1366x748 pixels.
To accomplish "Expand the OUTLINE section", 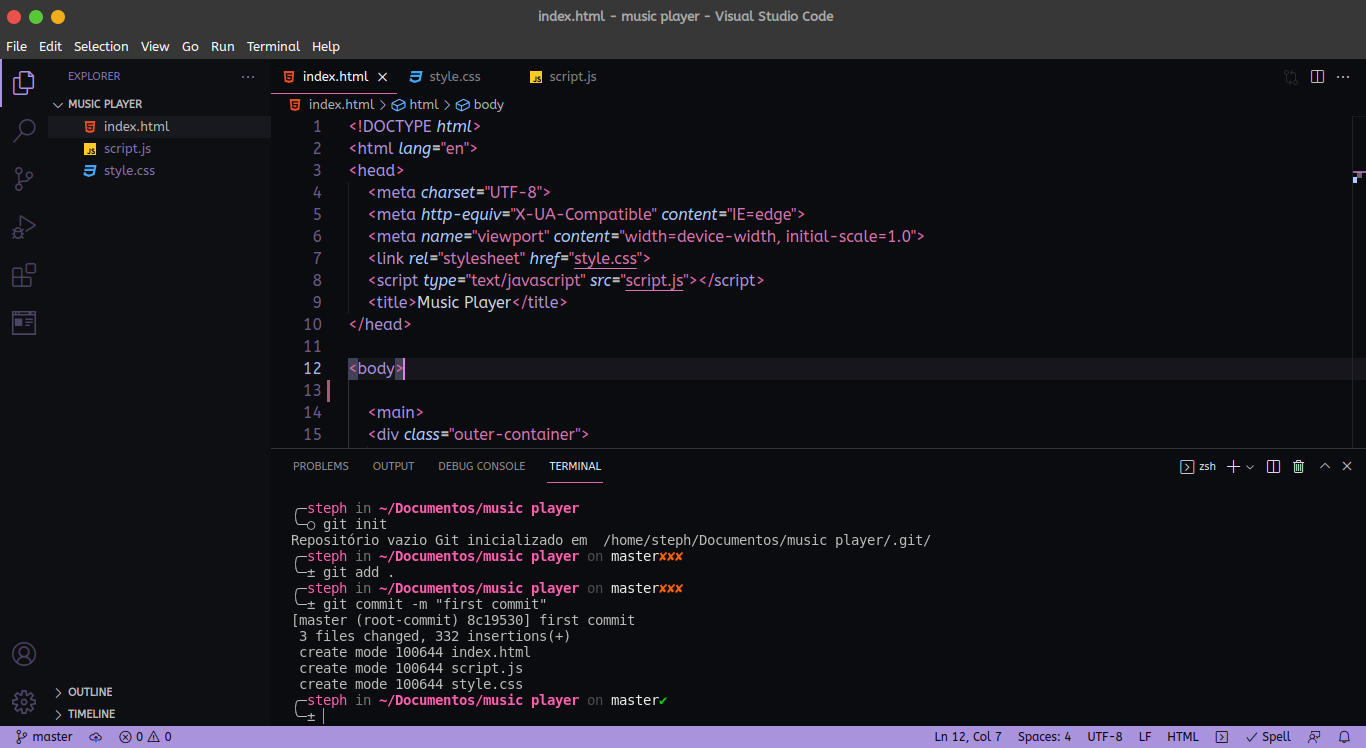I will click(160, 692).
